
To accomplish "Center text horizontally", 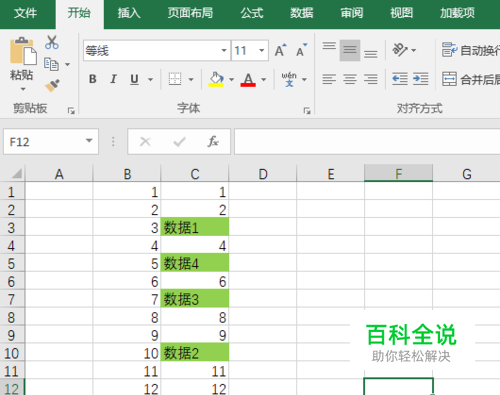I will (350, 79).
